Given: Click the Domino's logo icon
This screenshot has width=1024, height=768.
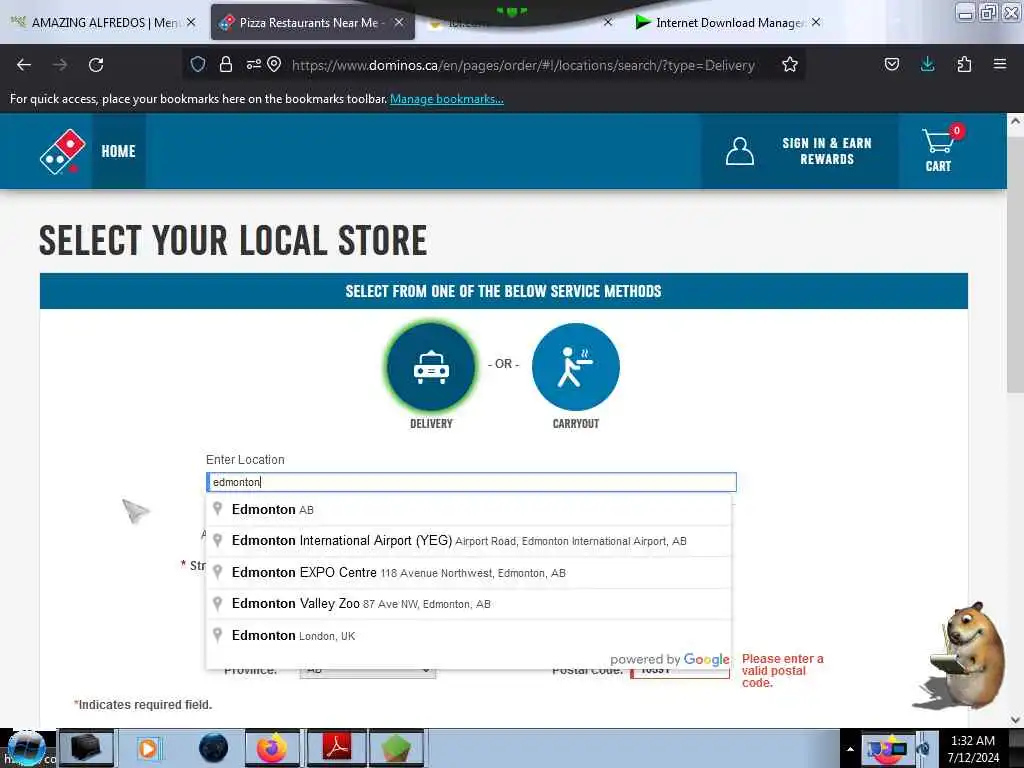Looking at the screenshot, I should 63,152.
